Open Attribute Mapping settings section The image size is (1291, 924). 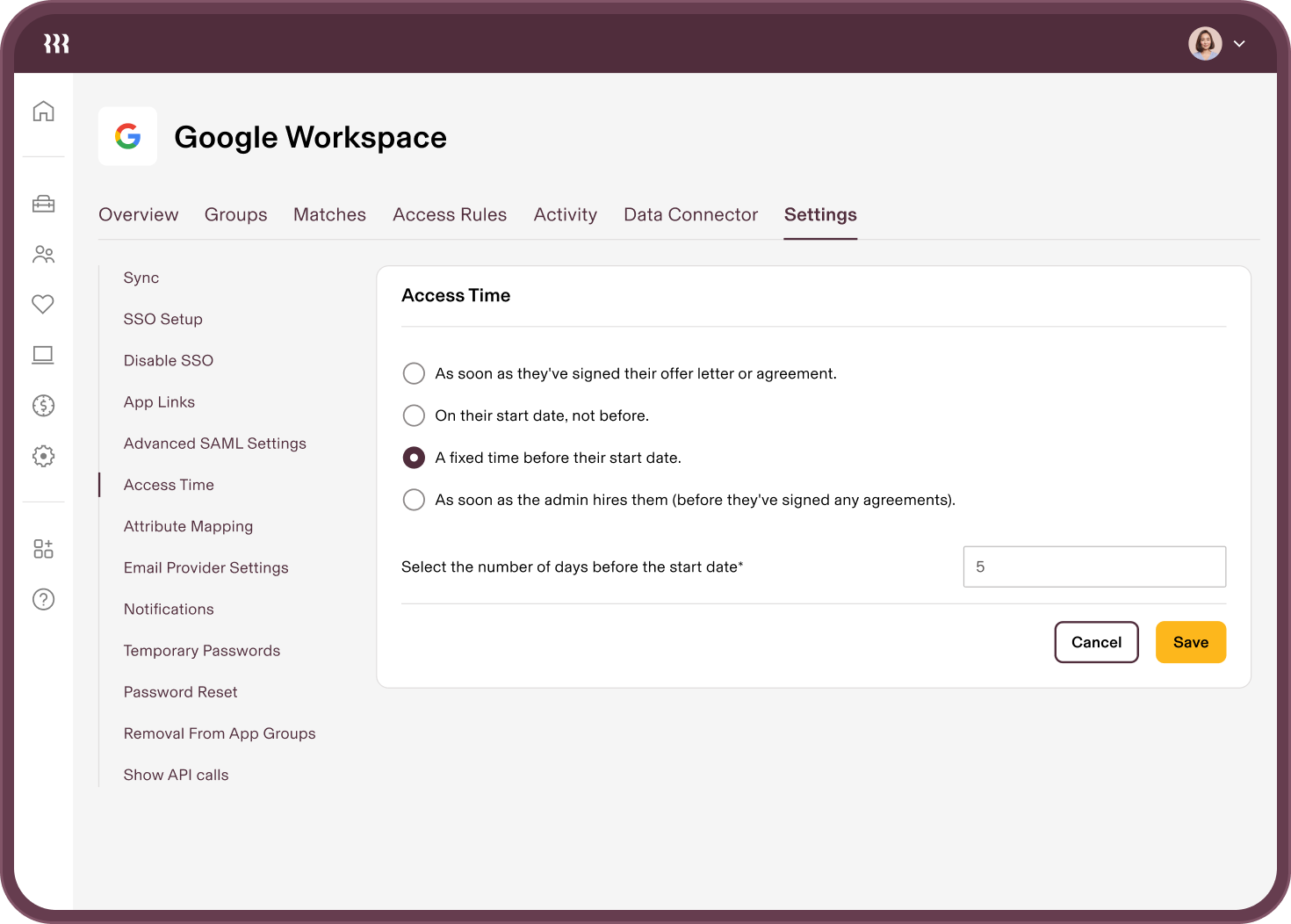pyautogui.click(x=188, y=527)
